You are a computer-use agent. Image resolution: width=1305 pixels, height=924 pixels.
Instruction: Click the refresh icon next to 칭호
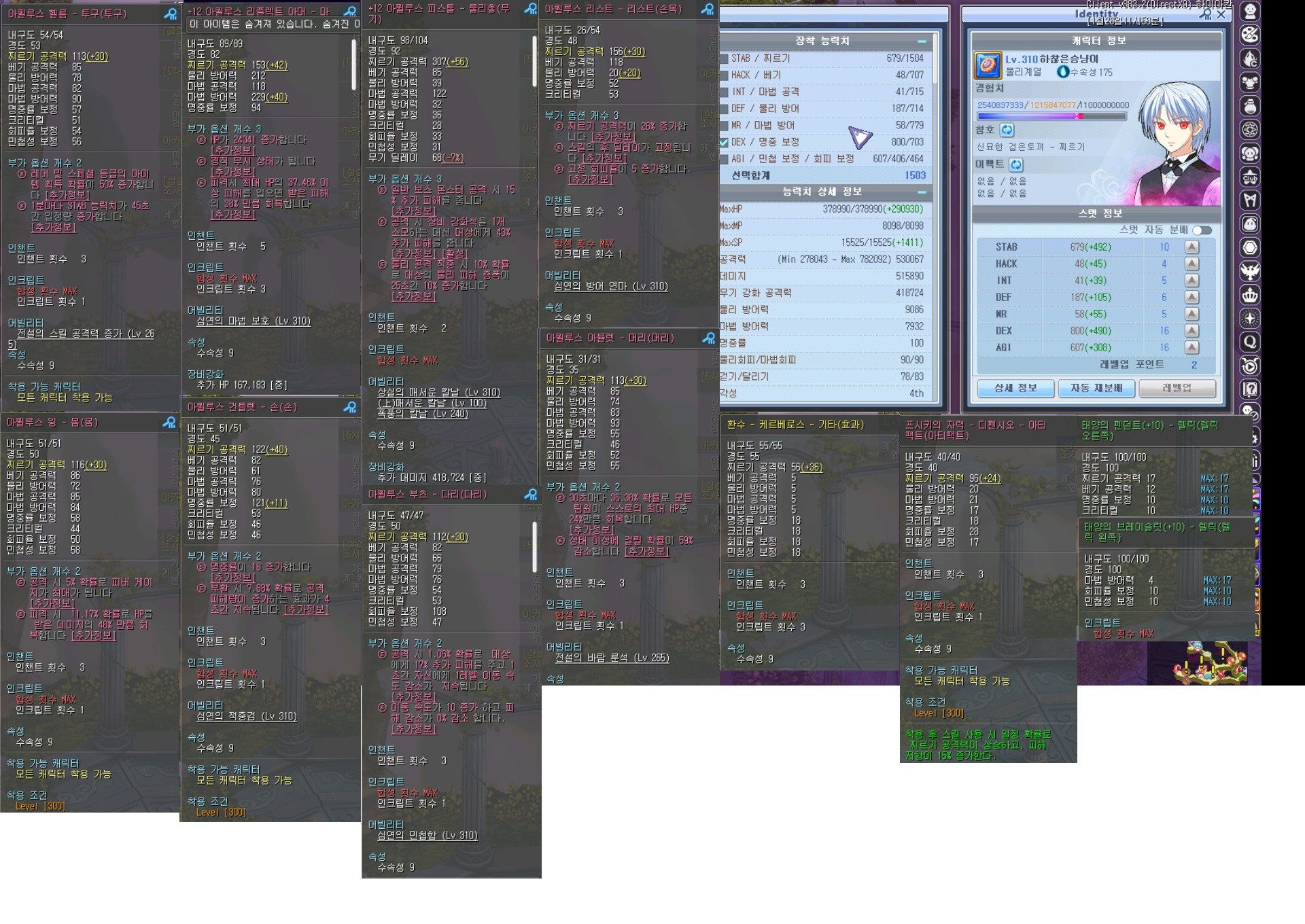click(1007, 130)
